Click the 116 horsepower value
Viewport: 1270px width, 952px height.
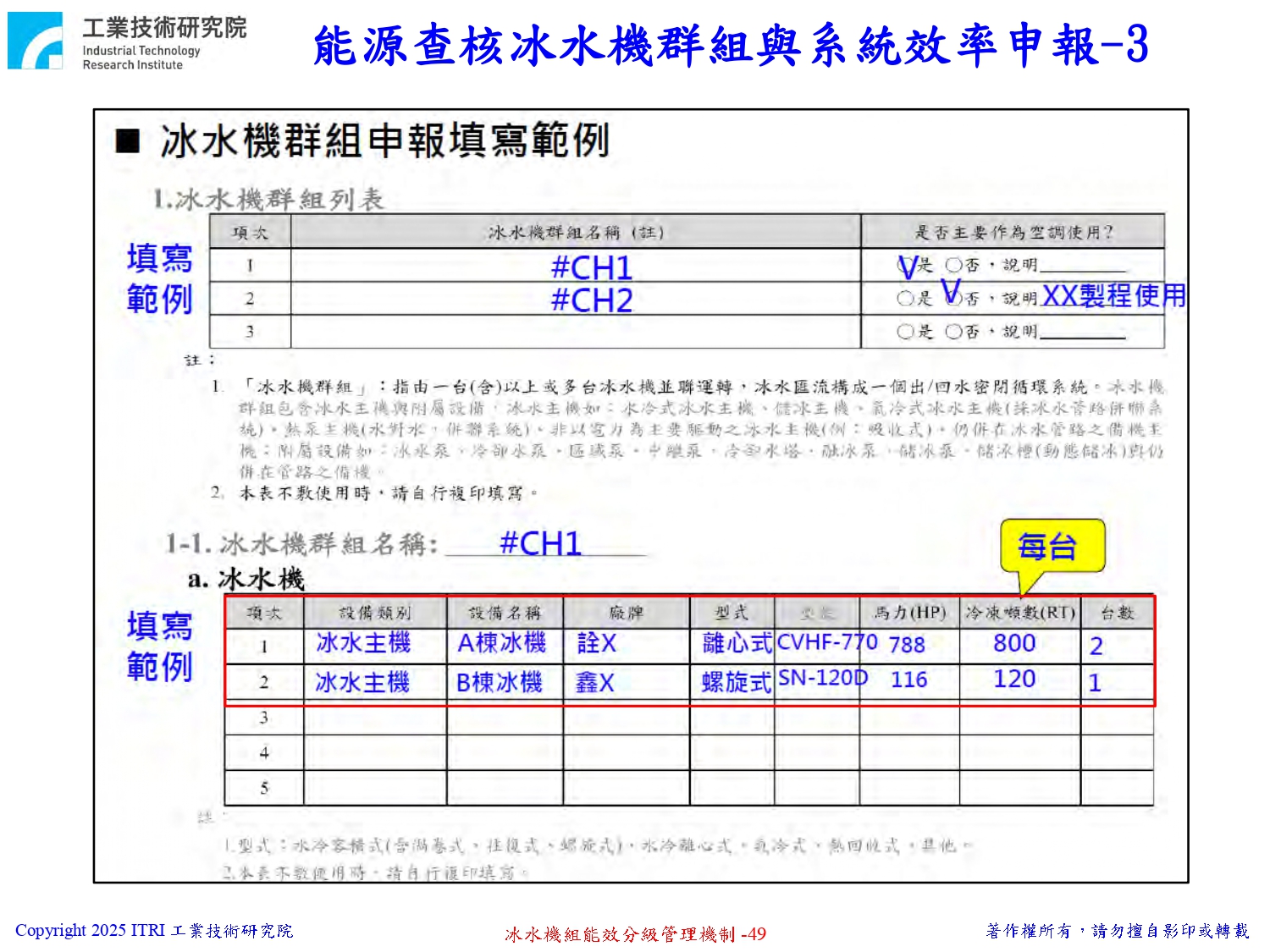tap(909, 680)
